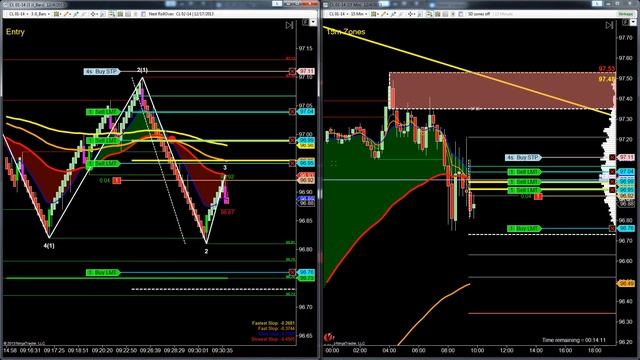Open 3 R_Bars interval dropdown in Entry chart

coord(40,14)
